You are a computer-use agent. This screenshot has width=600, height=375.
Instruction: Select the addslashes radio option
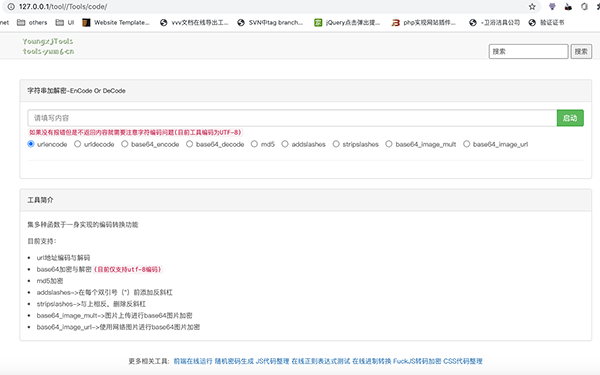coord(285,144)
